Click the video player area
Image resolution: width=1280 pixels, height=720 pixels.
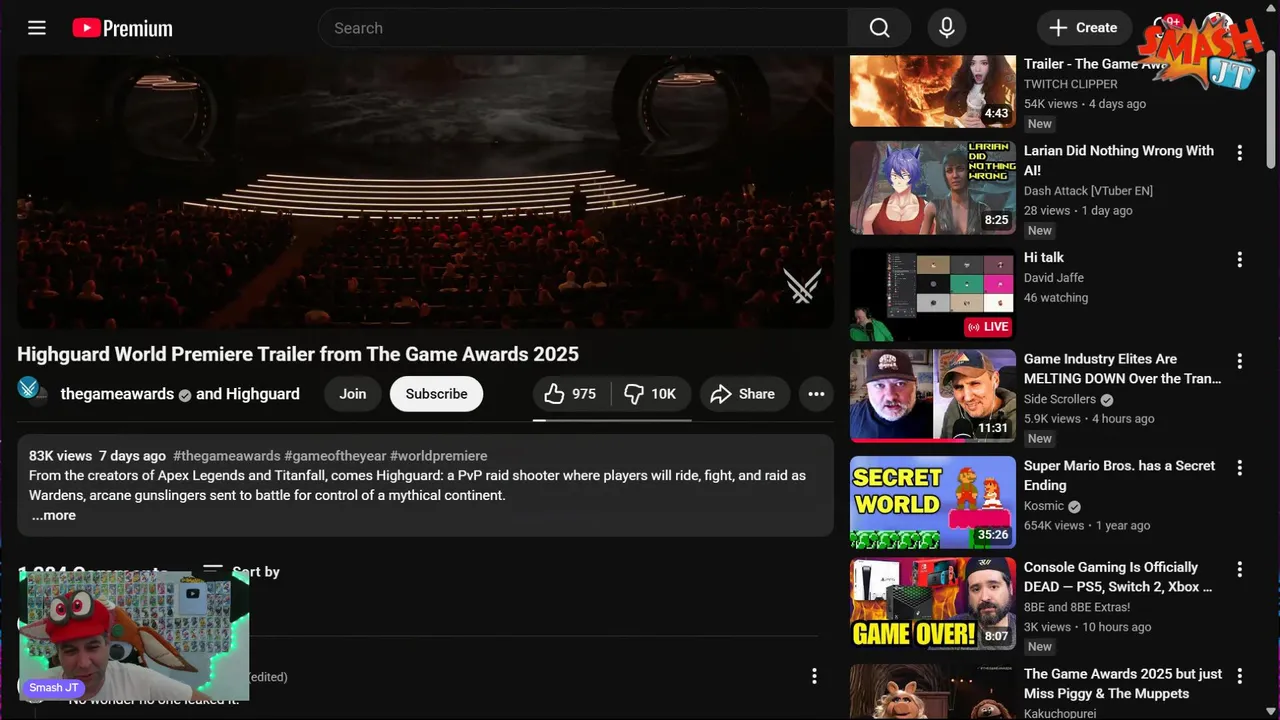click(425, 192)
